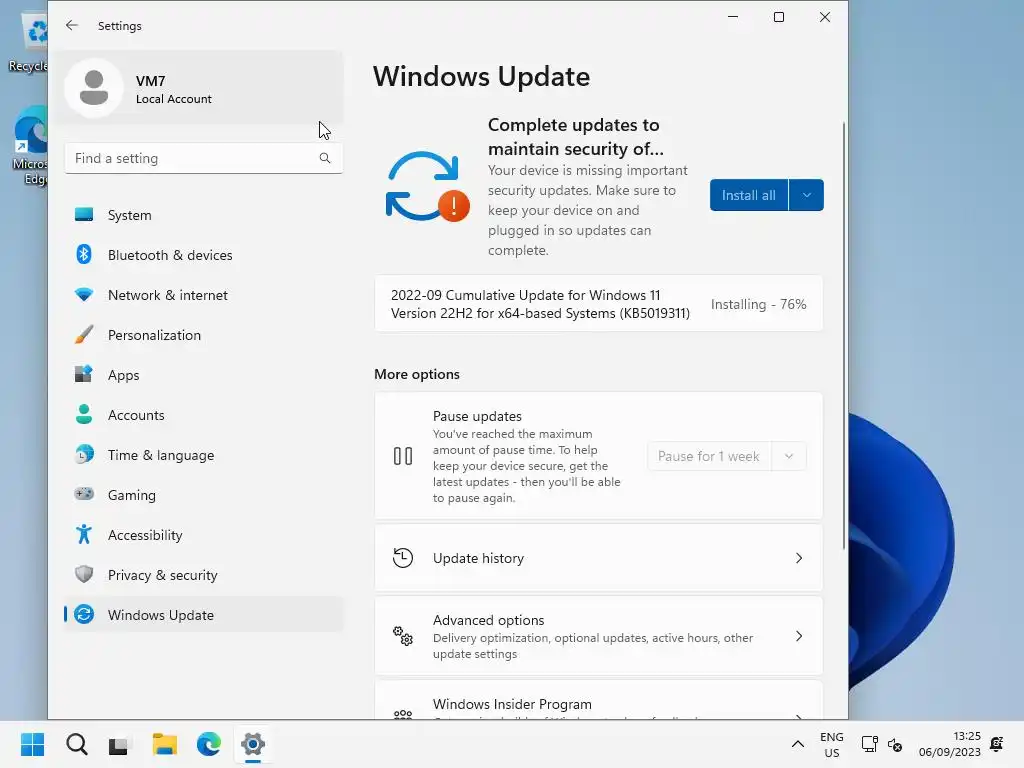Open Advanced options
1024x768 pixels.
click(x=598, y=636)
